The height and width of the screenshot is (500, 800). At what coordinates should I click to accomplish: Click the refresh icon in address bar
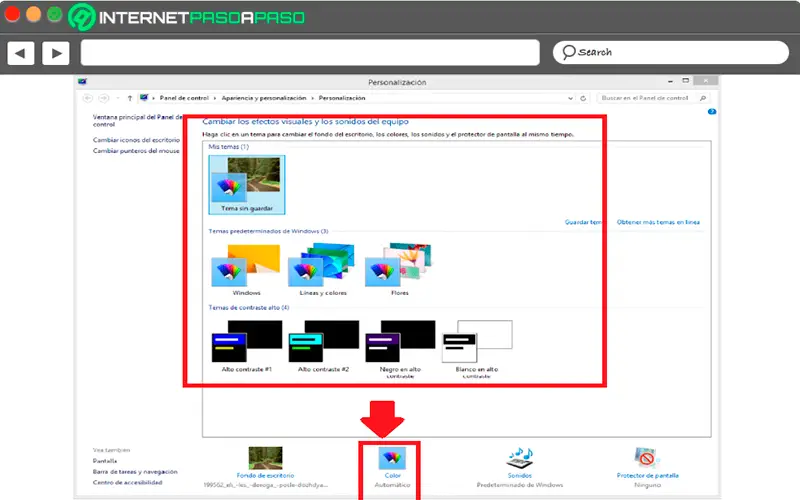(x=583, y=98)
